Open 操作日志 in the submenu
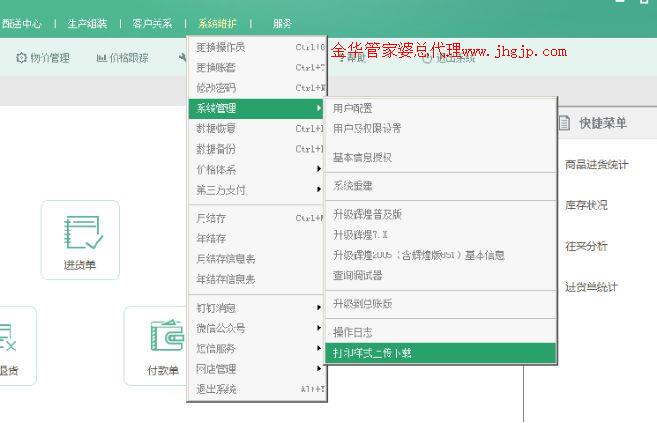Screen dimensions: 657x423 pyautogui.click(x=441, y=333)
